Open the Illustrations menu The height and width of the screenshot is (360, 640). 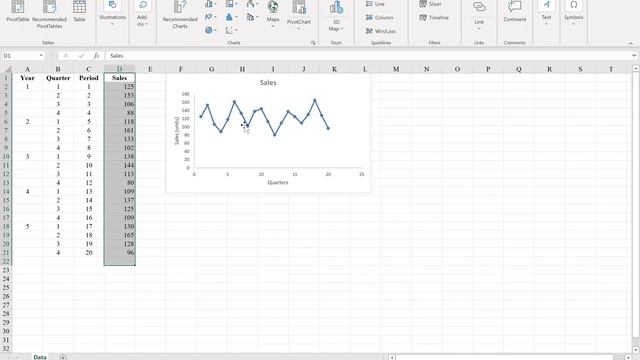click(112, 13)
